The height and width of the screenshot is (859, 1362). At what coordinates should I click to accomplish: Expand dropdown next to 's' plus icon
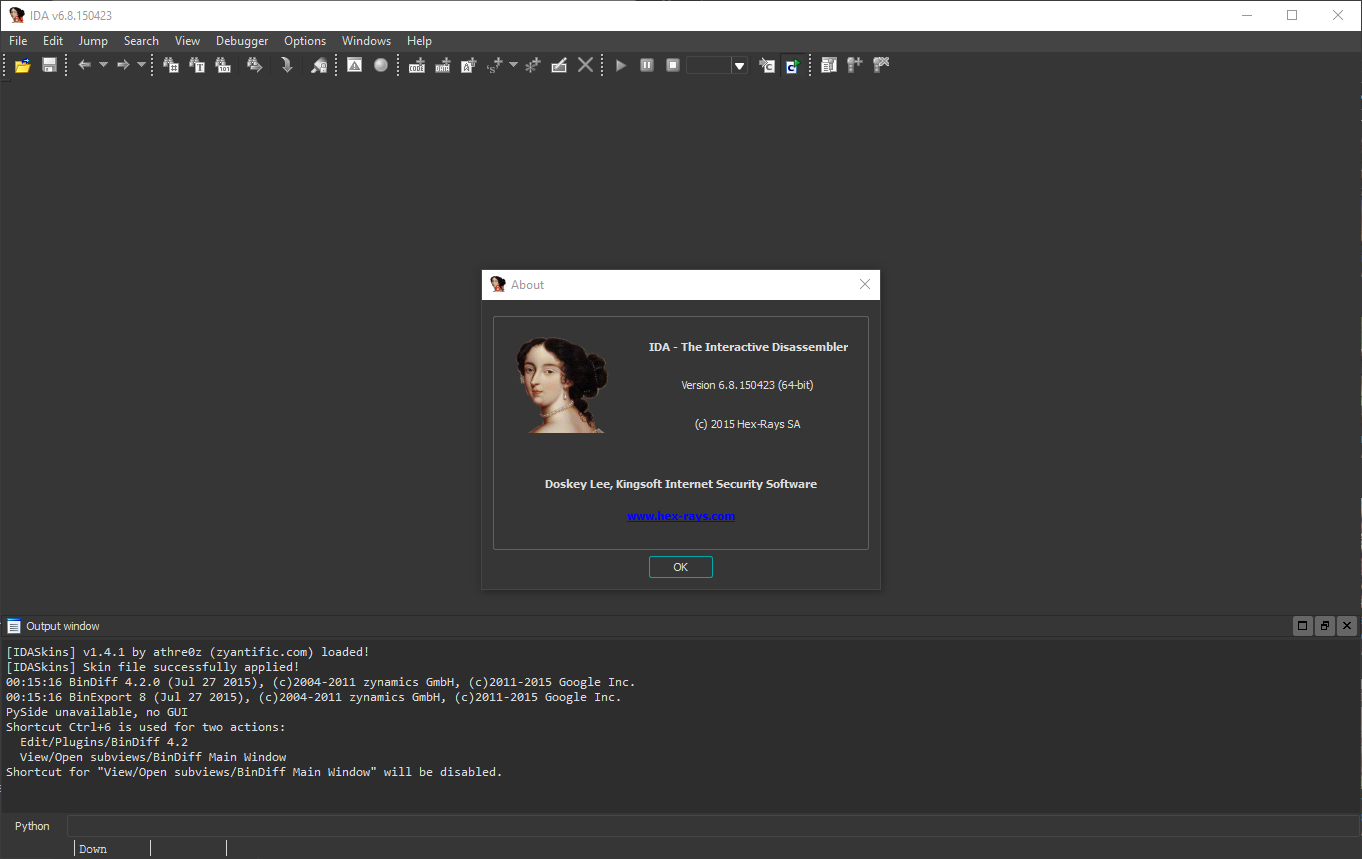tap(513, 65)
